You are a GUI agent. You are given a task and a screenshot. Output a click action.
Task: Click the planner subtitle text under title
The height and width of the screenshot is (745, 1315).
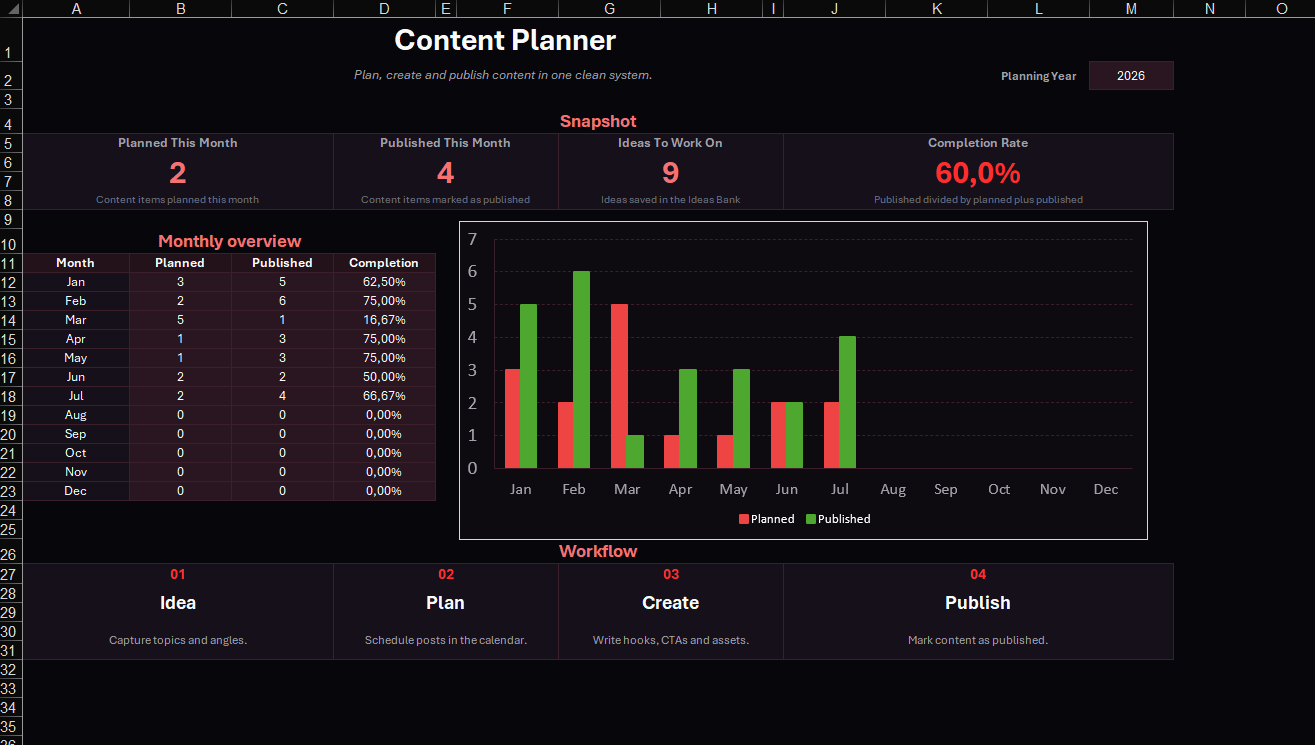503,75
